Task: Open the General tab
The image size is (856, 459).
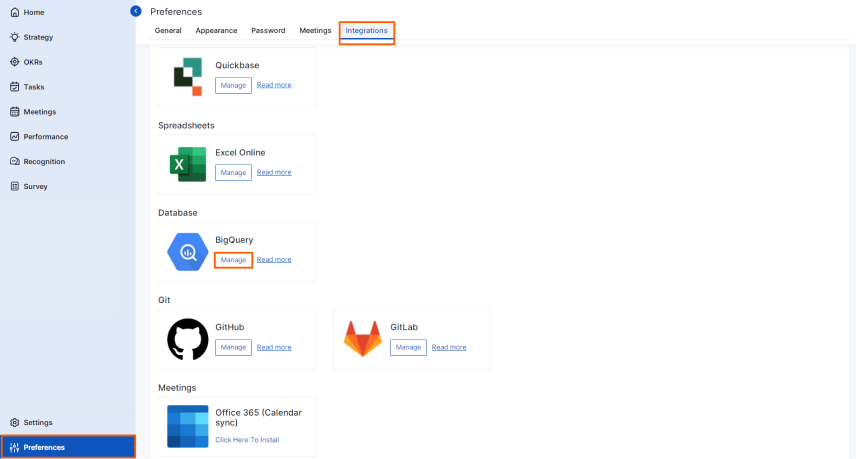Action: [x=168, y=31]
